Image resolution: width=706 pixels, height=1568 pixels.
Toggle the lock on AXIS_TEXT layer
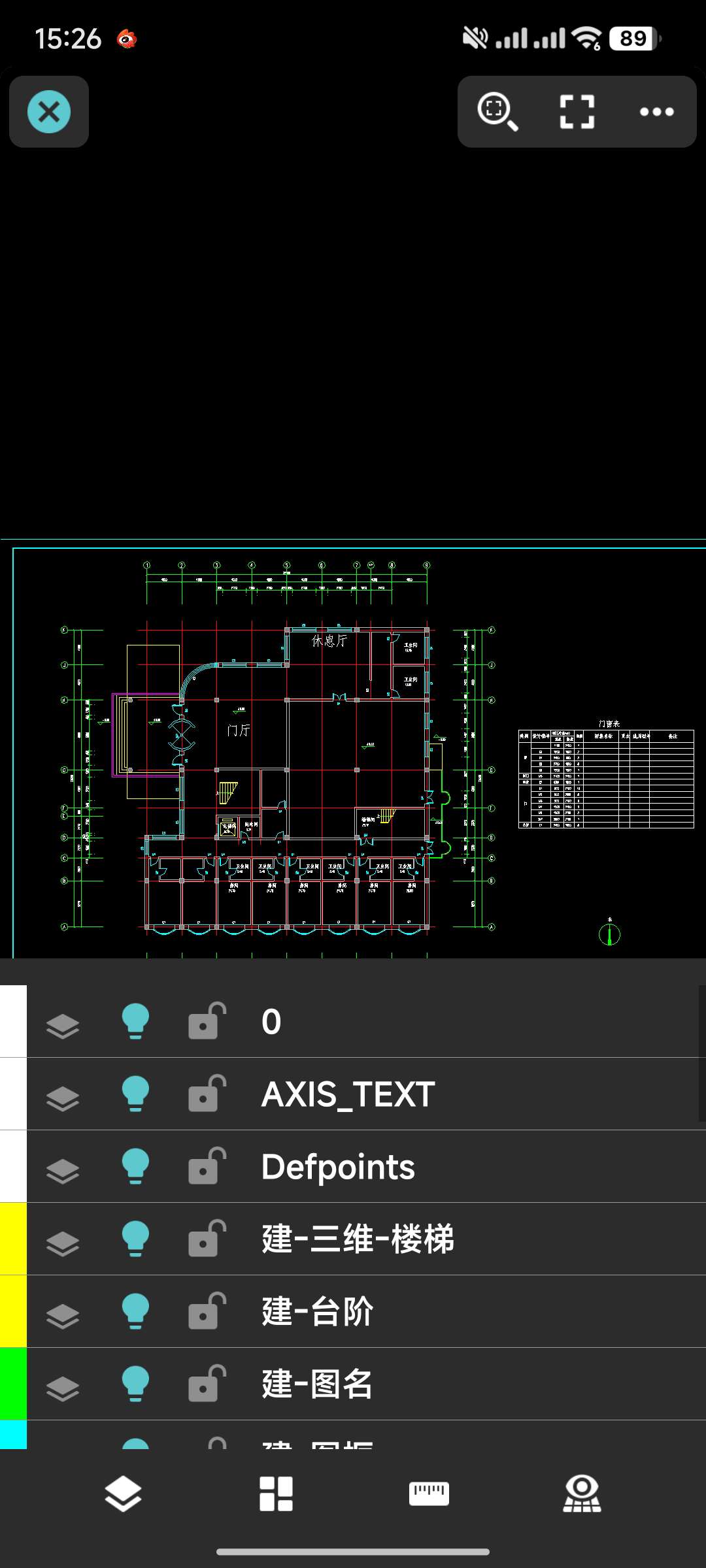207,1093
